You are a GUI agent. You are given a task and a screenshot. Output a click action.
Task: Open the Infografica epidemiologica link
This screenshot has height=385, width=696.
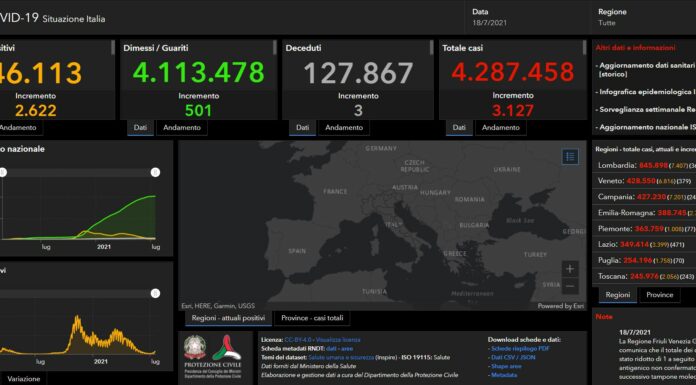(x=647, y=92)
